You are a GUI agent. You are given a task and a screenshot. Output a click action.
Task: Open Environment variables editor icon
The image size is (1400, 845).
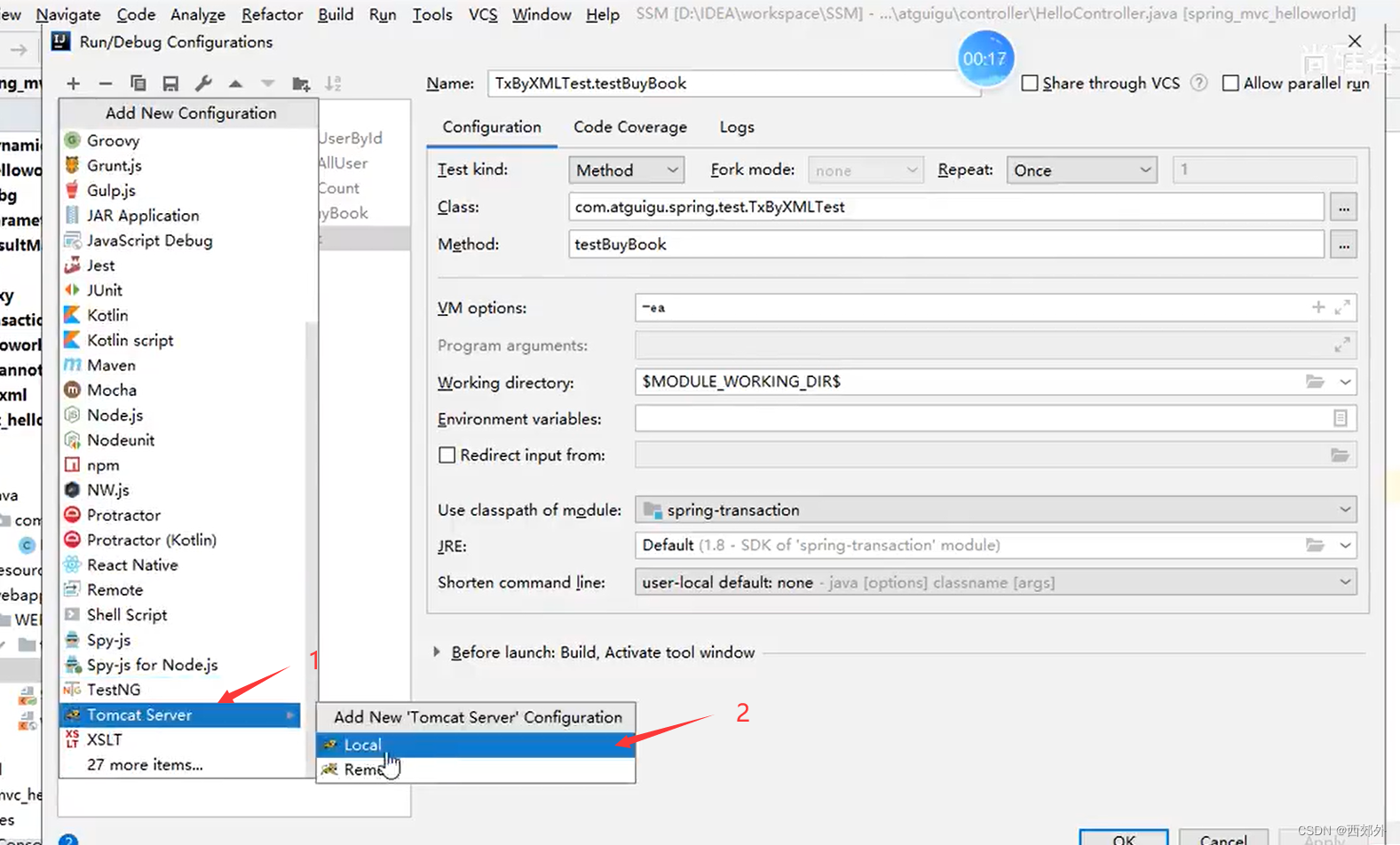tap(1341, 418)
